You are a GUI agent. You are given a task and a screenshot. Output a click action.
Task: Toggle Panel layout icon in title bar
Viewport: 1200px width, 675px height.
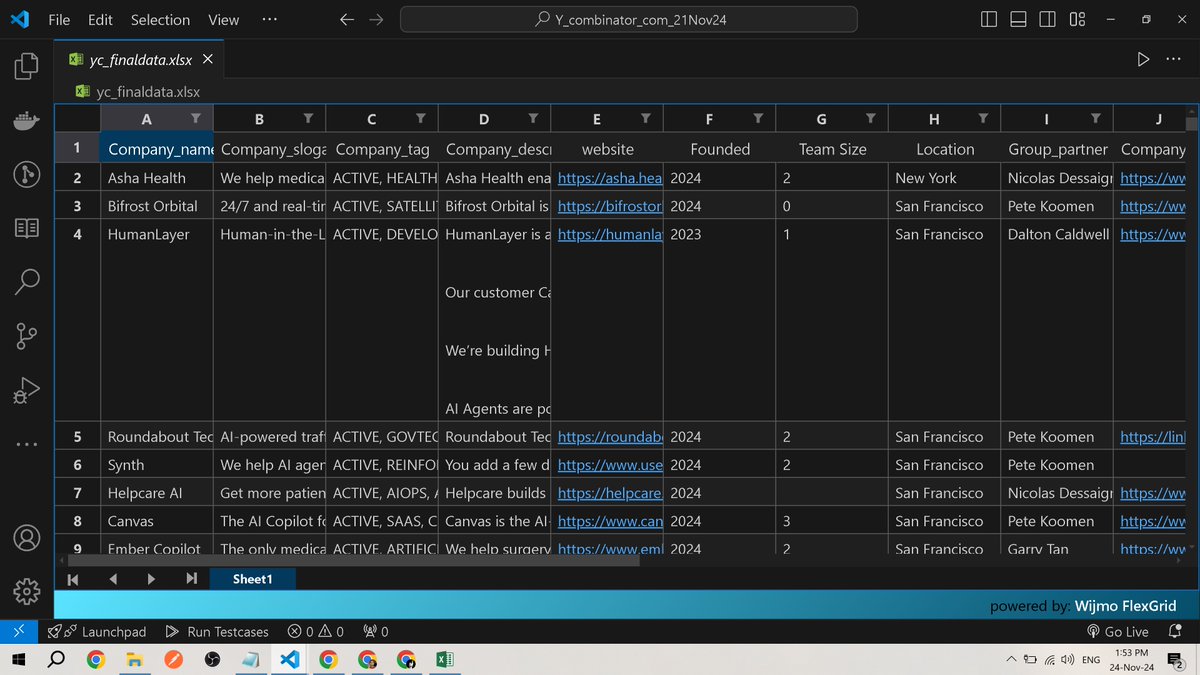1018,19
